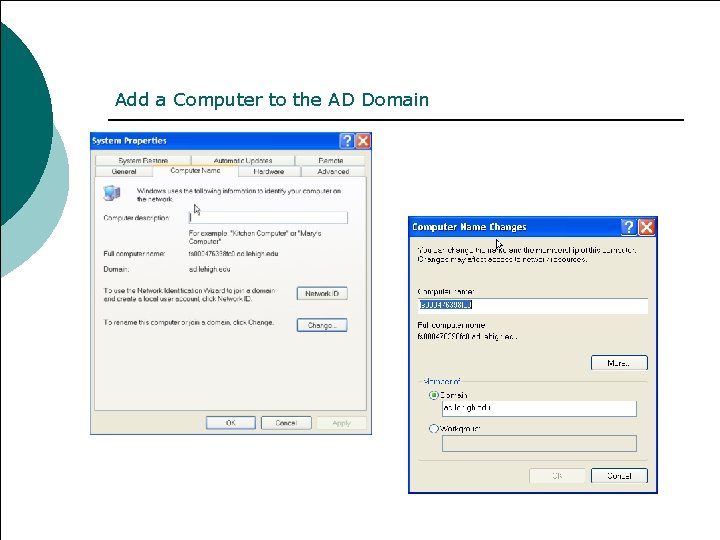Switch to the Remote tab

click(331, 160)
